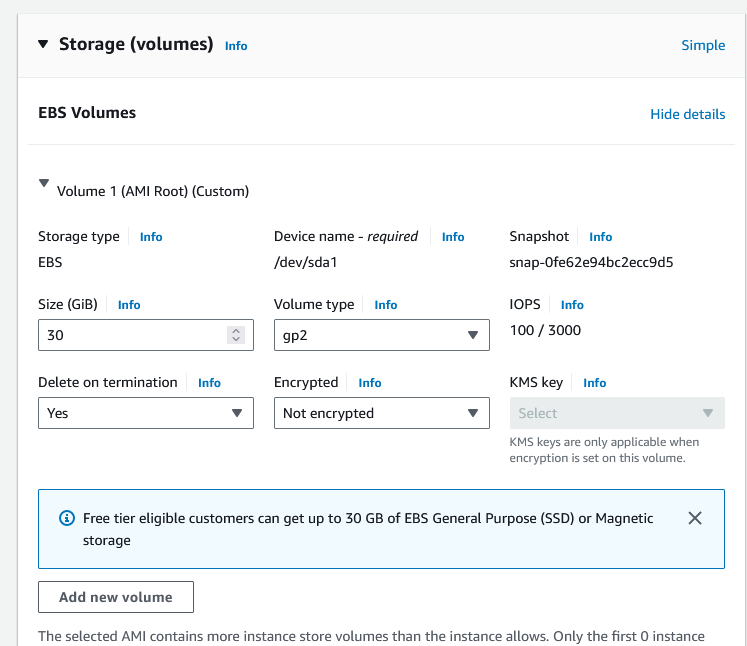The image size is (747, 646).
Task: Open the Delete on termination dropdown
Action: [145, 413]
